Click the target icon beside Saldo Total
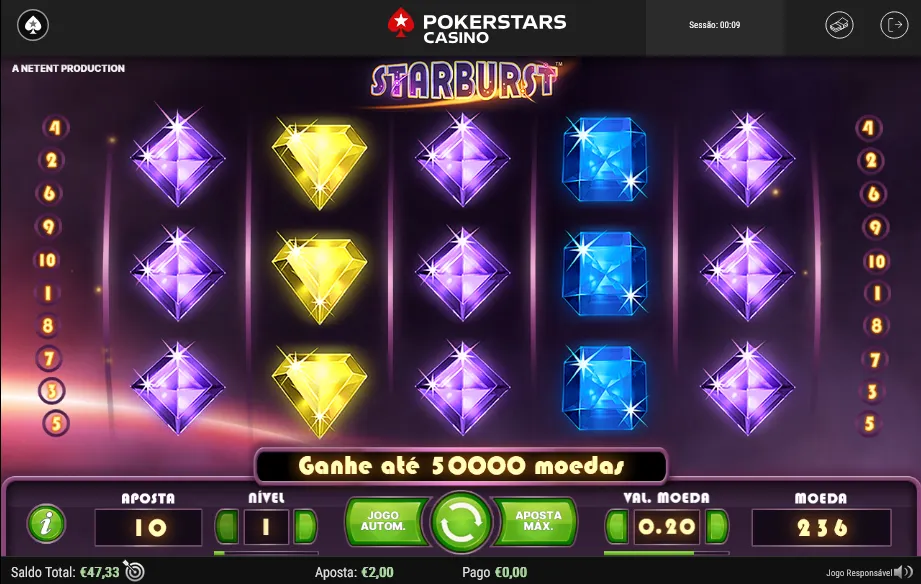The image size is (921, 584). coord(135,571)
